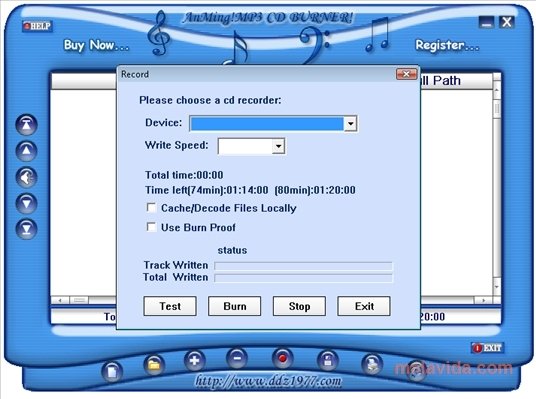Click the Test button
The width and height of the screenshot is (536, 399).
(170, 306)
